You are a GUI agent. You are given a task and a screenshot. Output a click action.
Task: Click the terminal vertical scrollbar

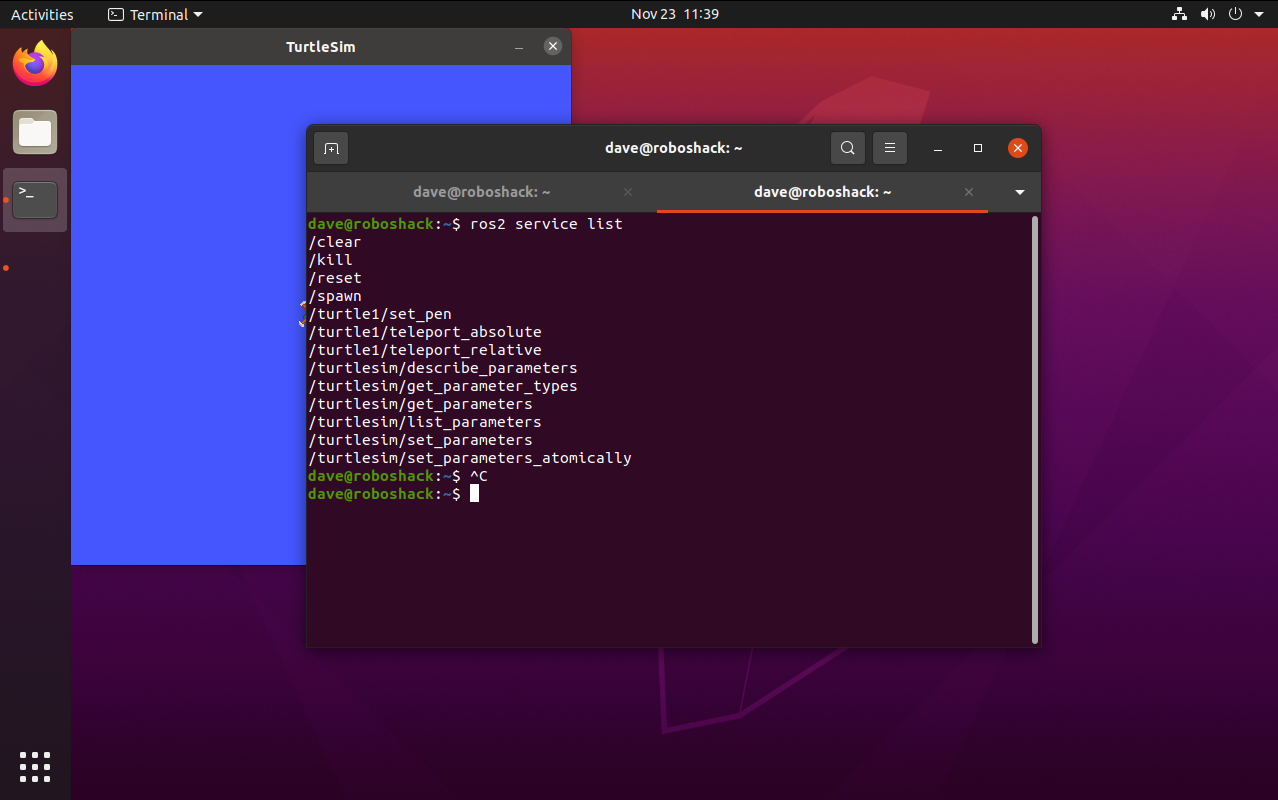coord(1034,430)
